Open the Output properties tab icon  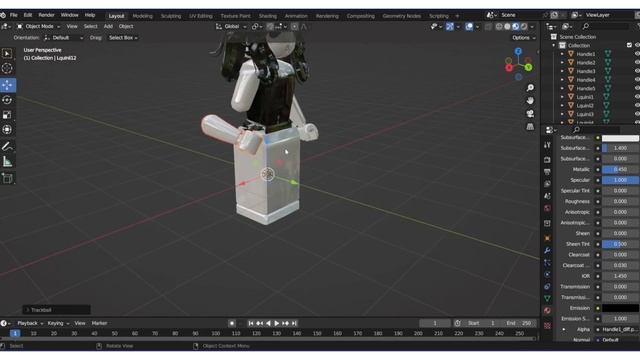[x=547, y=172]
